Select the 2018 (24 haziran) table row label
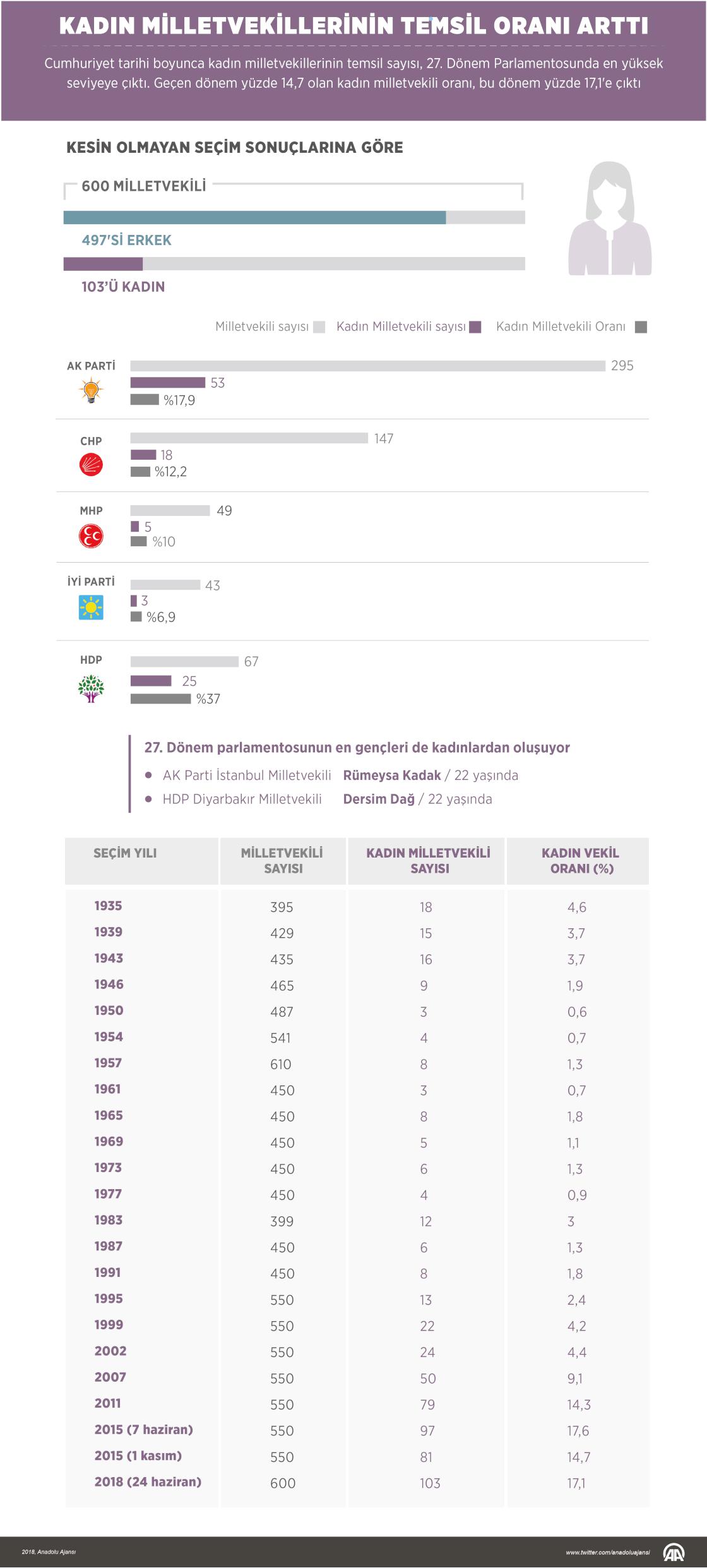Screen dimensions: 707x1568 [148, 1481]
